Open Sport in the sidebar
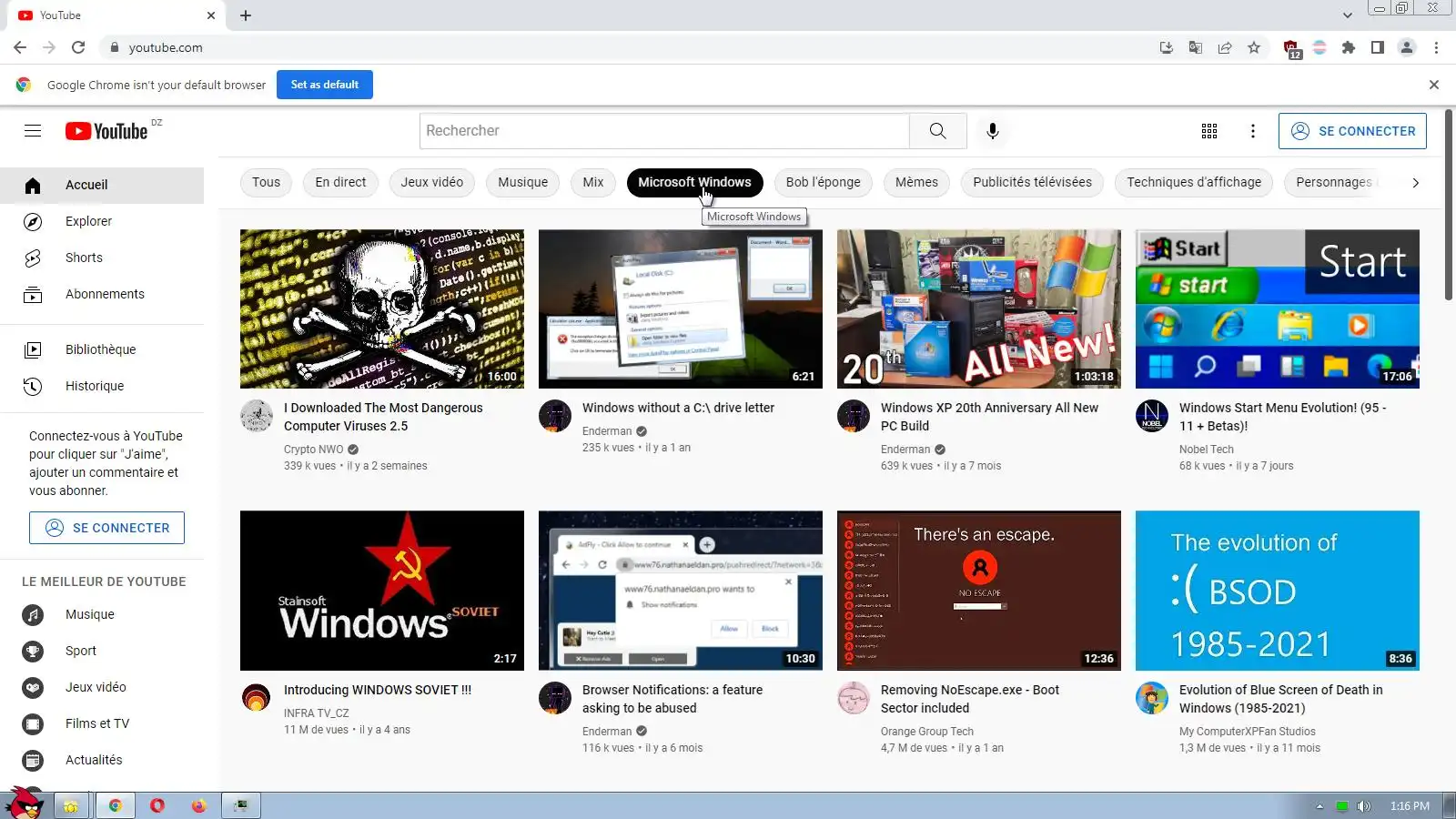Viewport: 1456px width, 819px height. [x=102, y=651]
